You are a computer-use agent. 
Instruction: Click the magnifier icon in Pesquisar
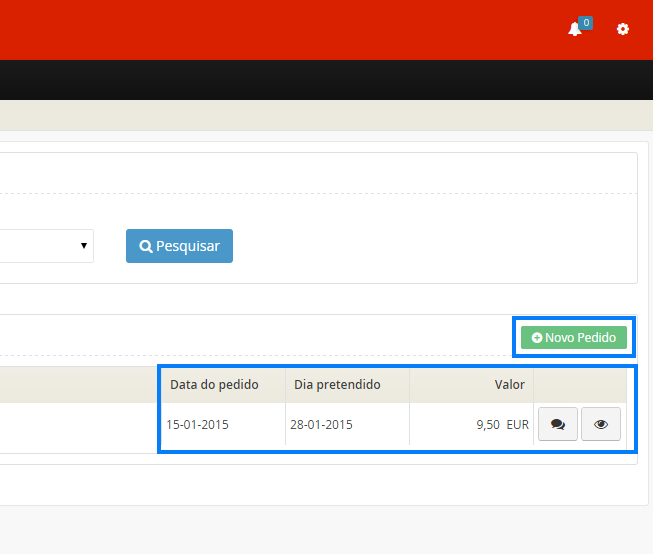146,246
